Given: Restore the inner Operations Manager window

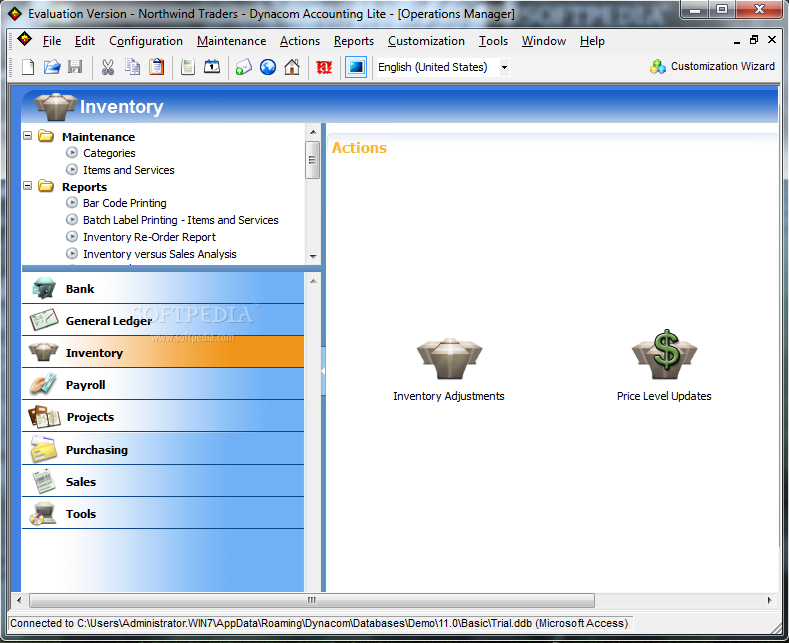Looking at the screenshot, I should [754, 40].
